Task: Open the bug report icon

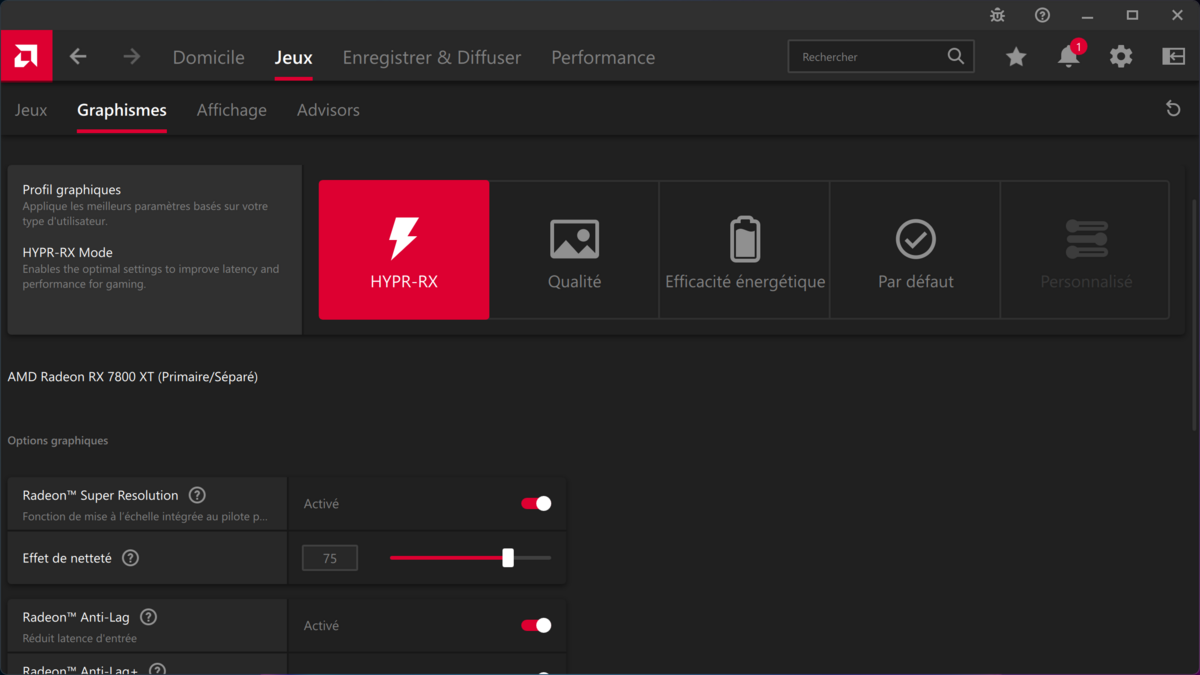Action: 997,15
